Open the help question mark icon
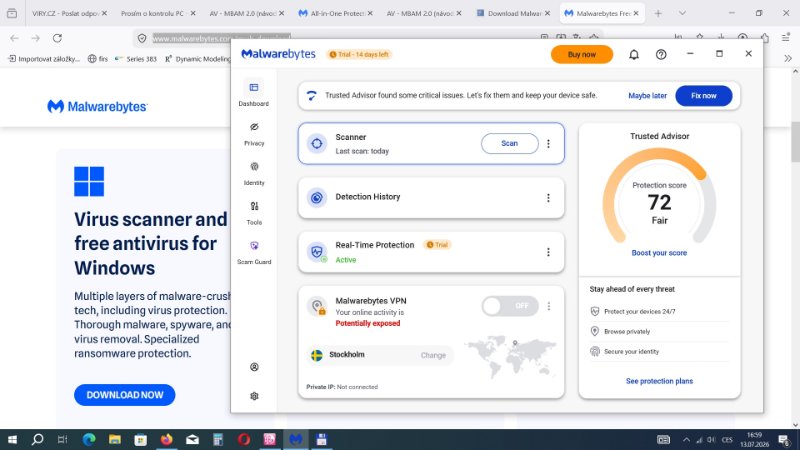 pos(661,55)
